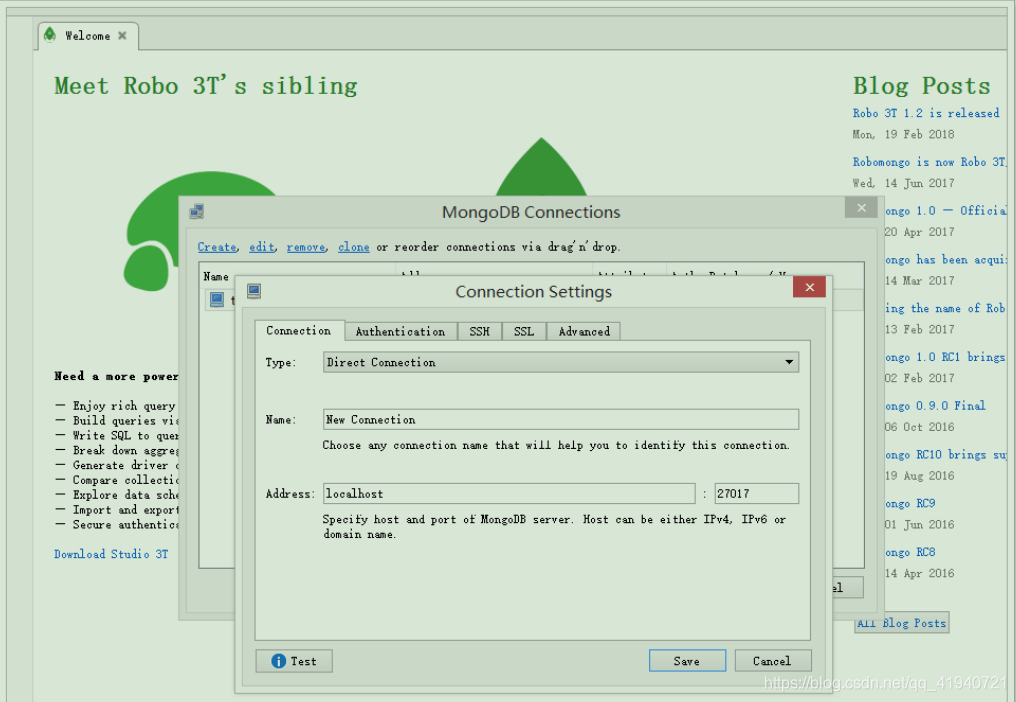
Task: Open blog post dated 20 Apr 2017
Action: pos(945,211)
